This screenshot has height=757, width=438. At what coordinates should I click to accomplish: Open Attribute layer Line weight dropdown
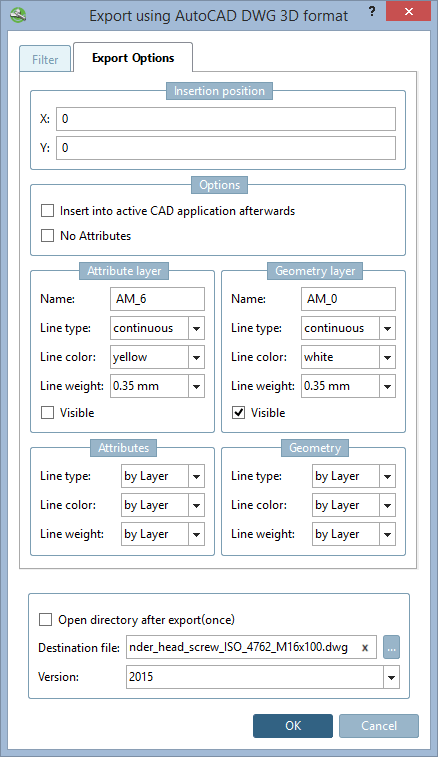157,386
